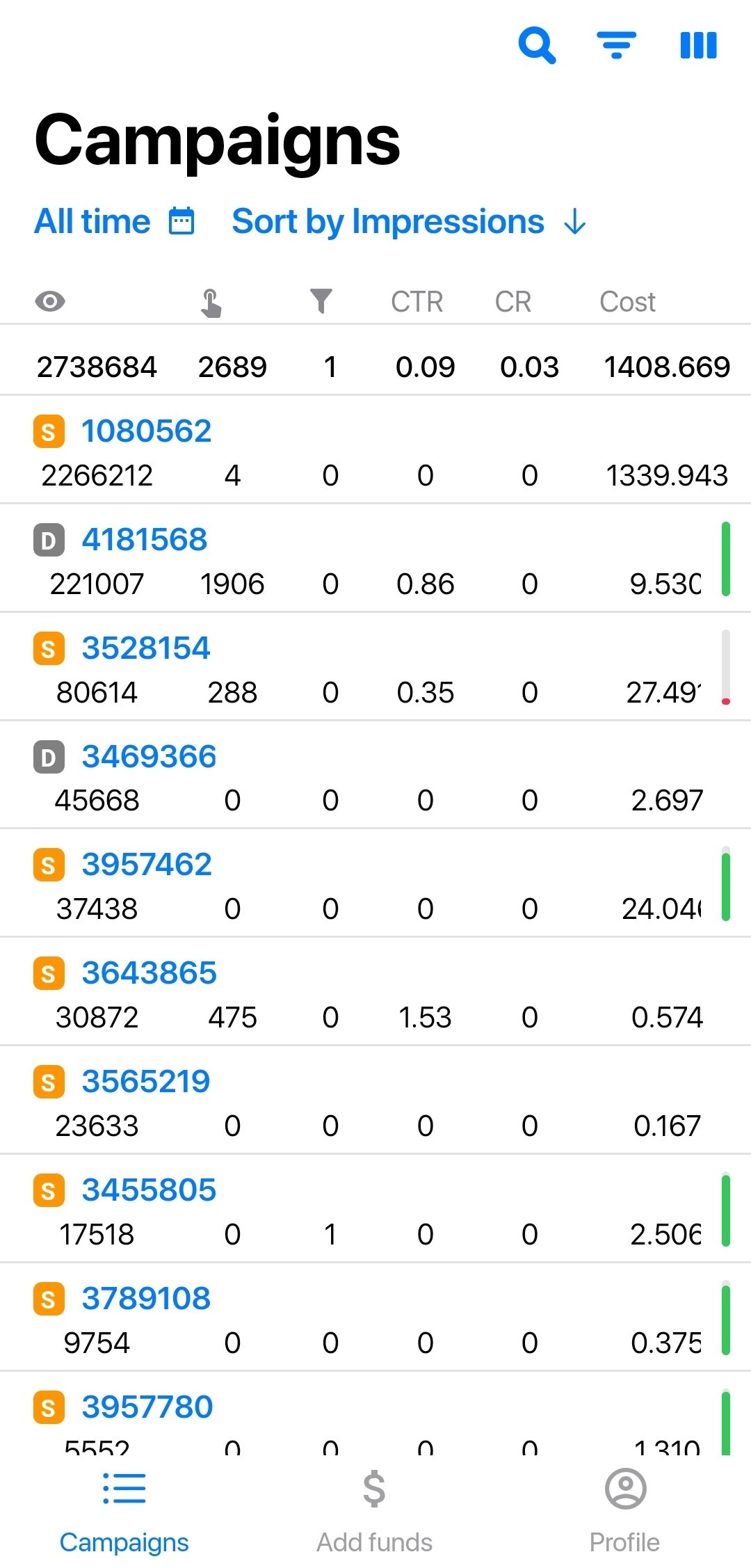Image resolution: width=751 pixels, height=1568 pixels.
Task: Tap the red-dotted budget bar of 3528154
Action: click(x=725, y=668)
